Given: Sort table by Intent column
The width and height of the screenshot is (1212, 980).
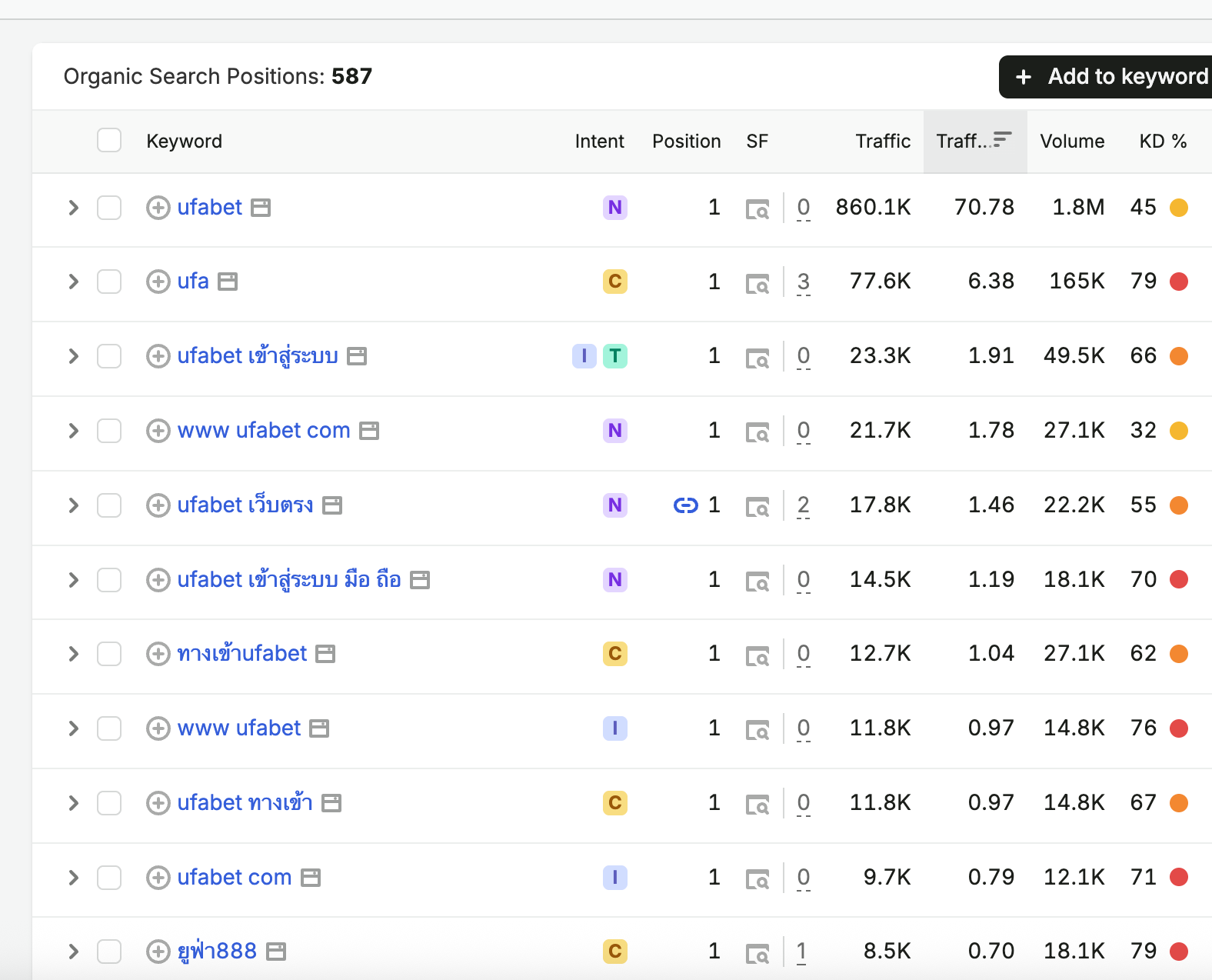Looking at the screenshot, I should click(600, 142).
